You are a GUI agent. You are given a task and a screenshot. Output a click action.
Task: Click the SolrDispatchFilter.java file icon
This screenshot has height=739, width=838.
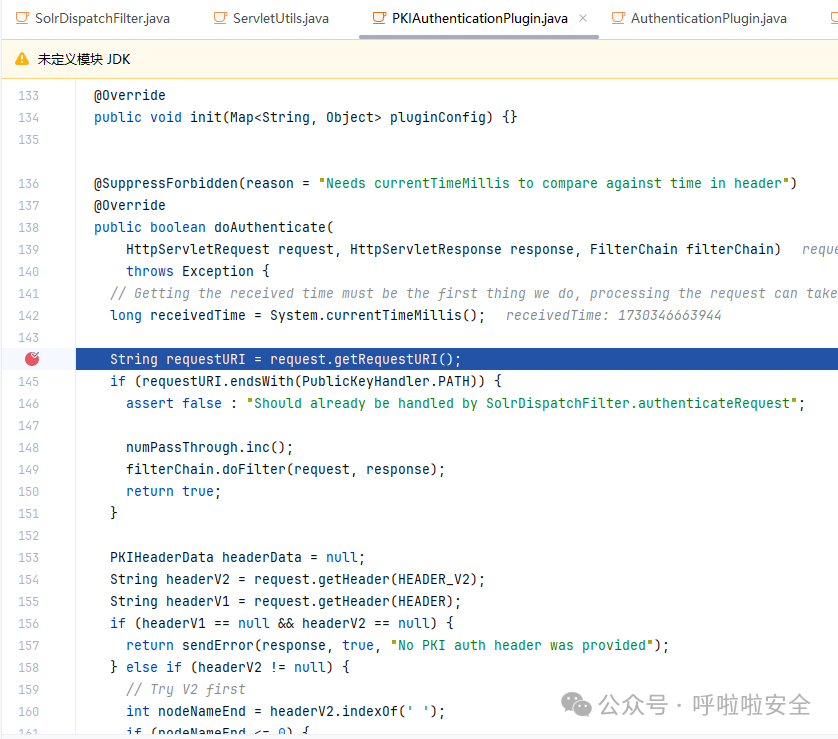tap(22, 18)
